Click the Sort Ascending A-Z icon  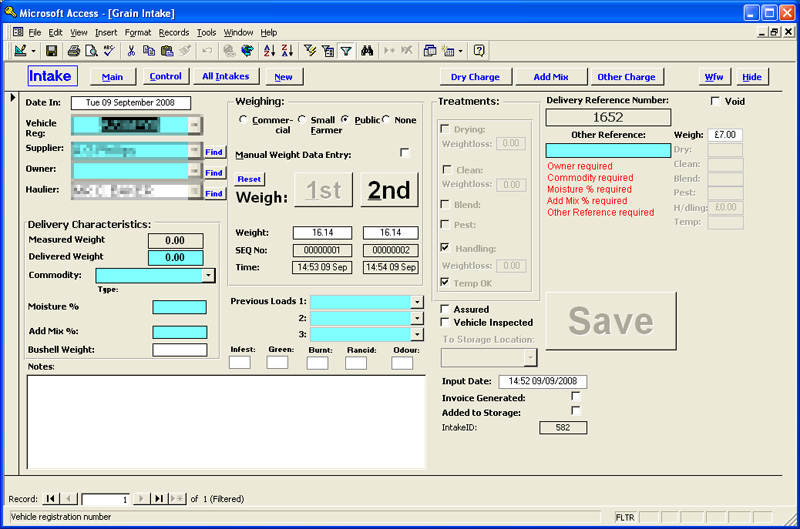tap(269, 50)
